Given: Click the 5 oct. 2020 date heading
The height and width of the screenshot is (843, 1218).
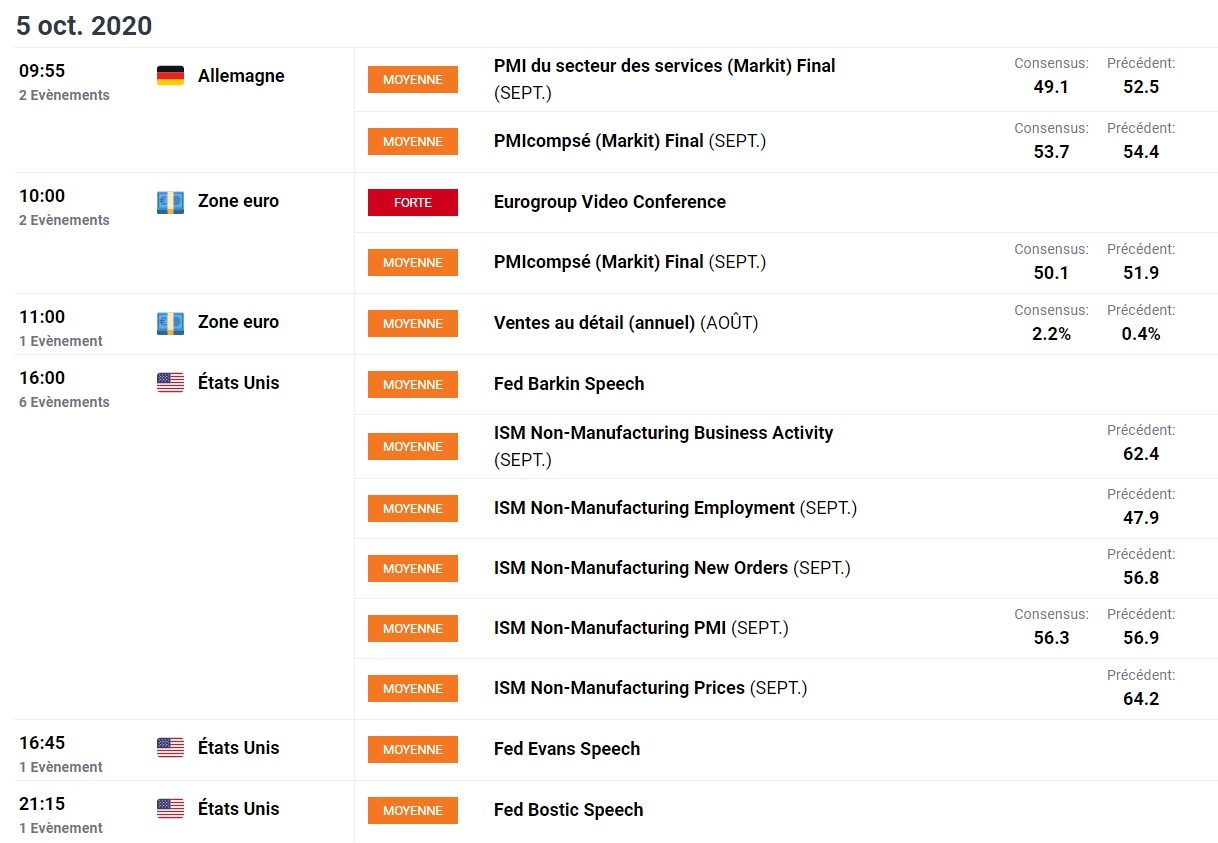Looking at the screenshot, I should 84,26.
